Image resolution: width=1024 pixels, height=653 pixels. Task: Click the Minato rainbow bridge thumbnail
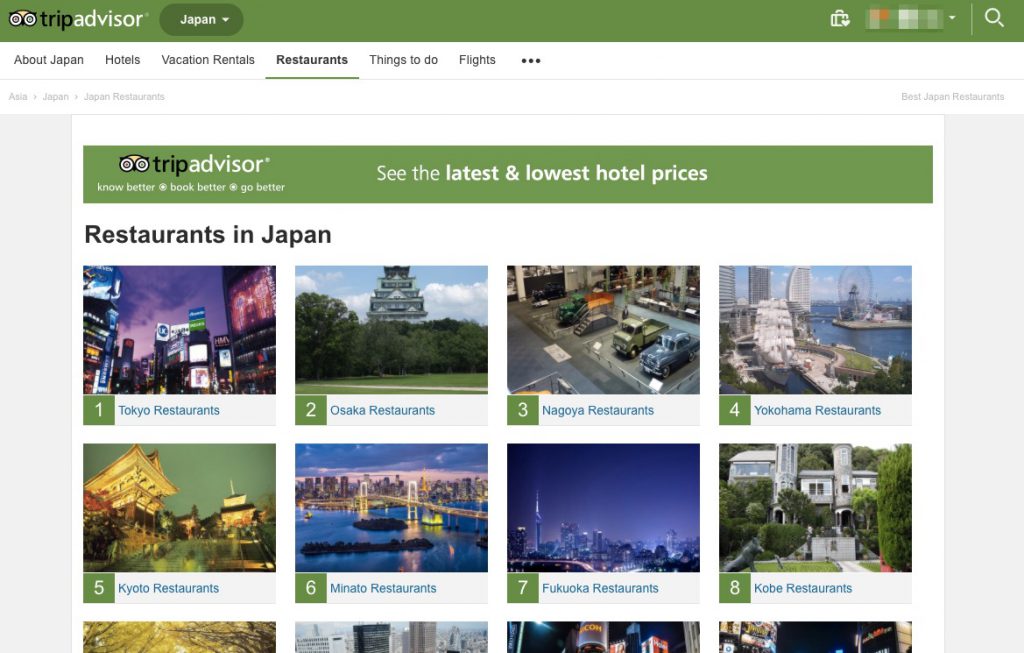[391, 508]
